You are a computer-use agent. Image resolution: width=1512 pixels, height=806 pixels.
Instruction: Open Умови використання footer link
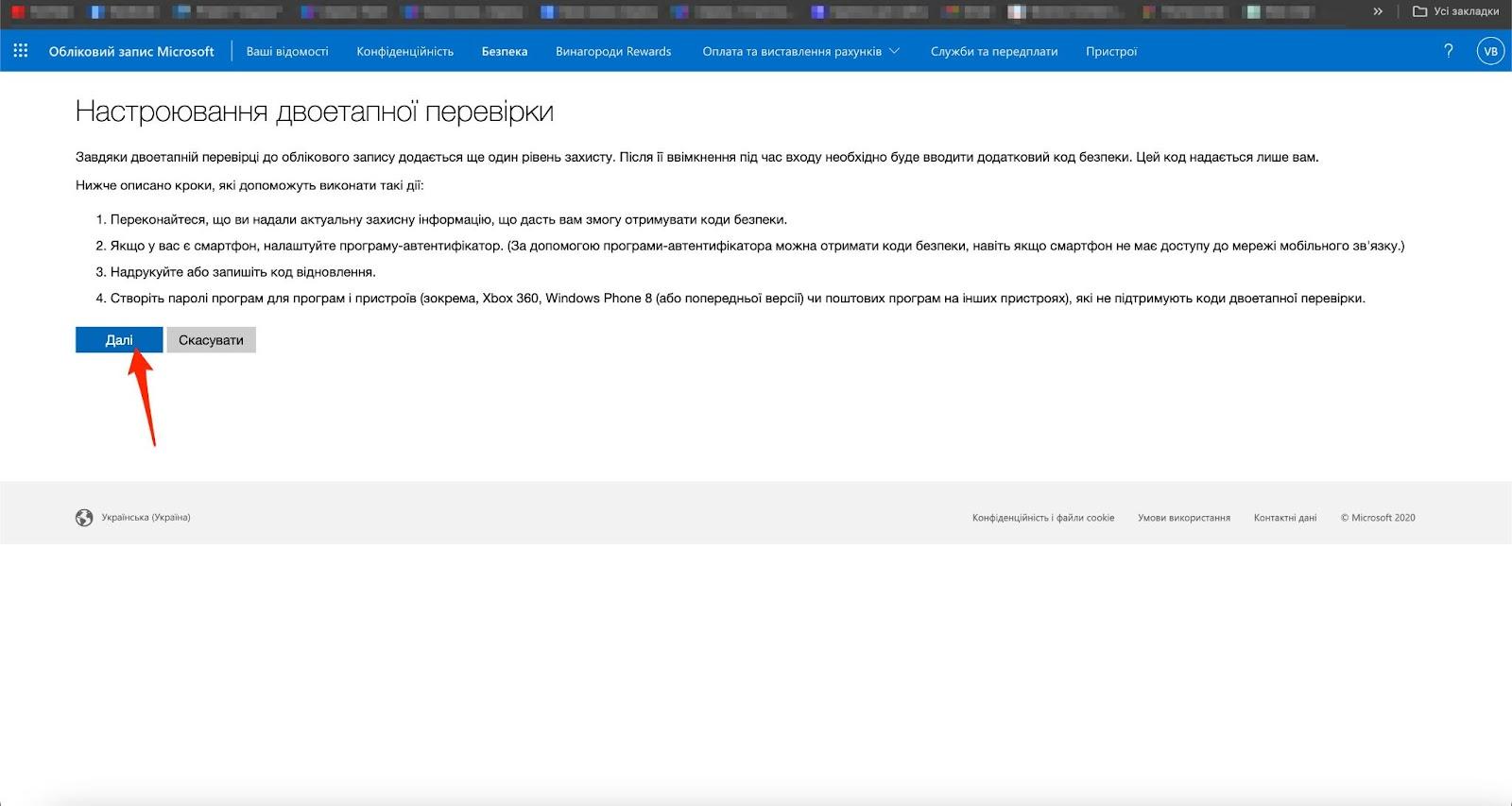[x=1184, y=518]
